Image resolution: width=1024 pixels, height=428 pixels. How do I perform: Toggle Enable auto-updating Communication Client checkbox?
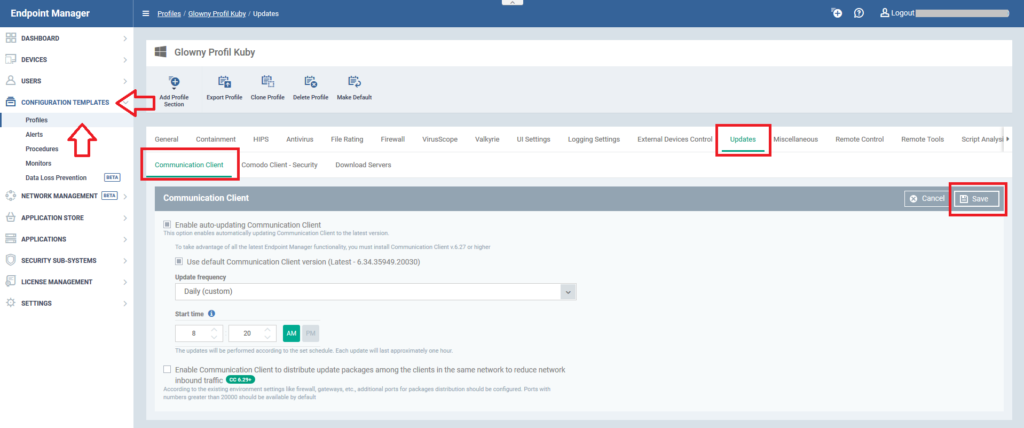[167, 224]
